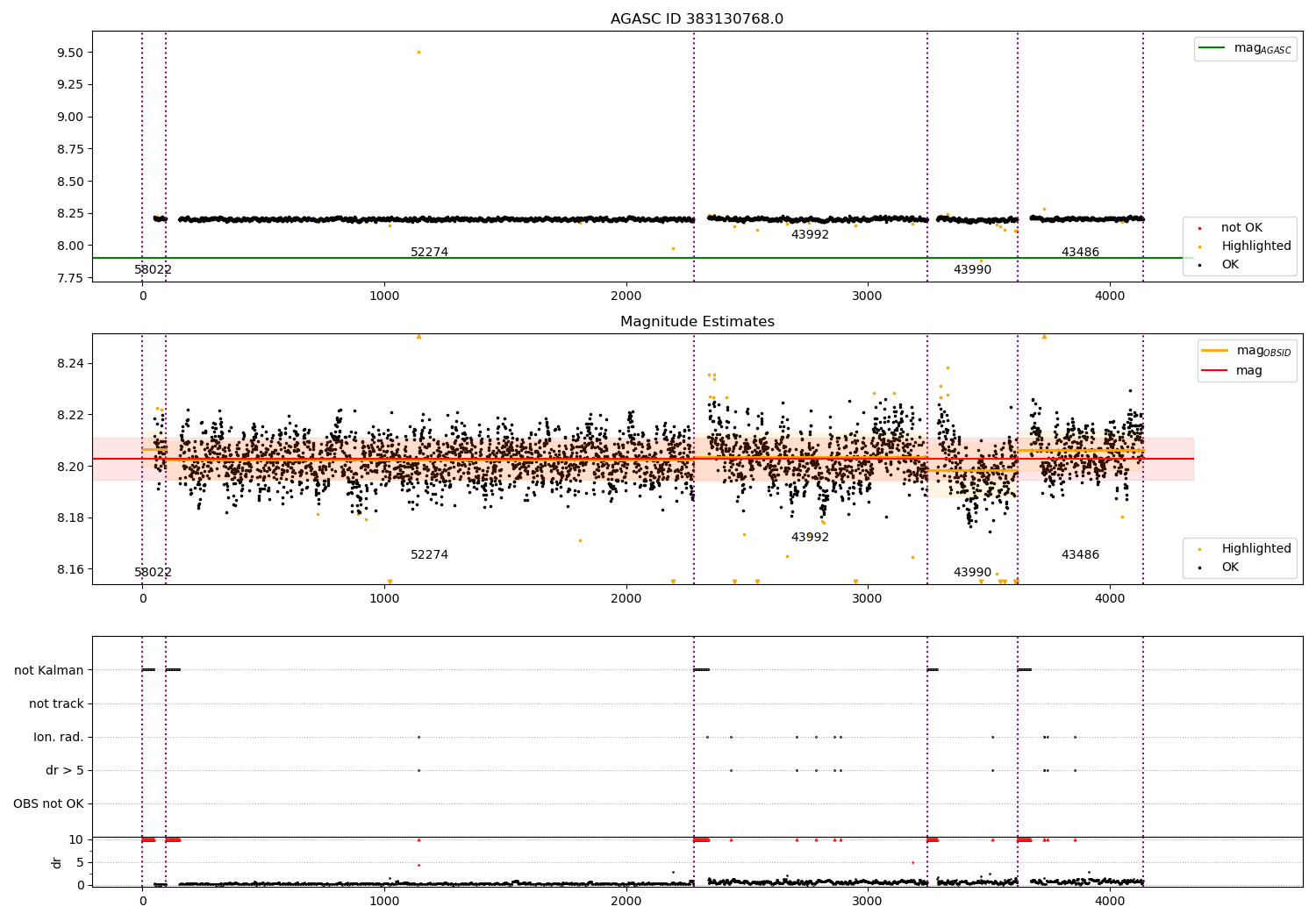Screen dimensions: 1316x921
Task: Click OBSID label 43486 in Magnitude Estimates plot
Action: (x=1080, y=555)
